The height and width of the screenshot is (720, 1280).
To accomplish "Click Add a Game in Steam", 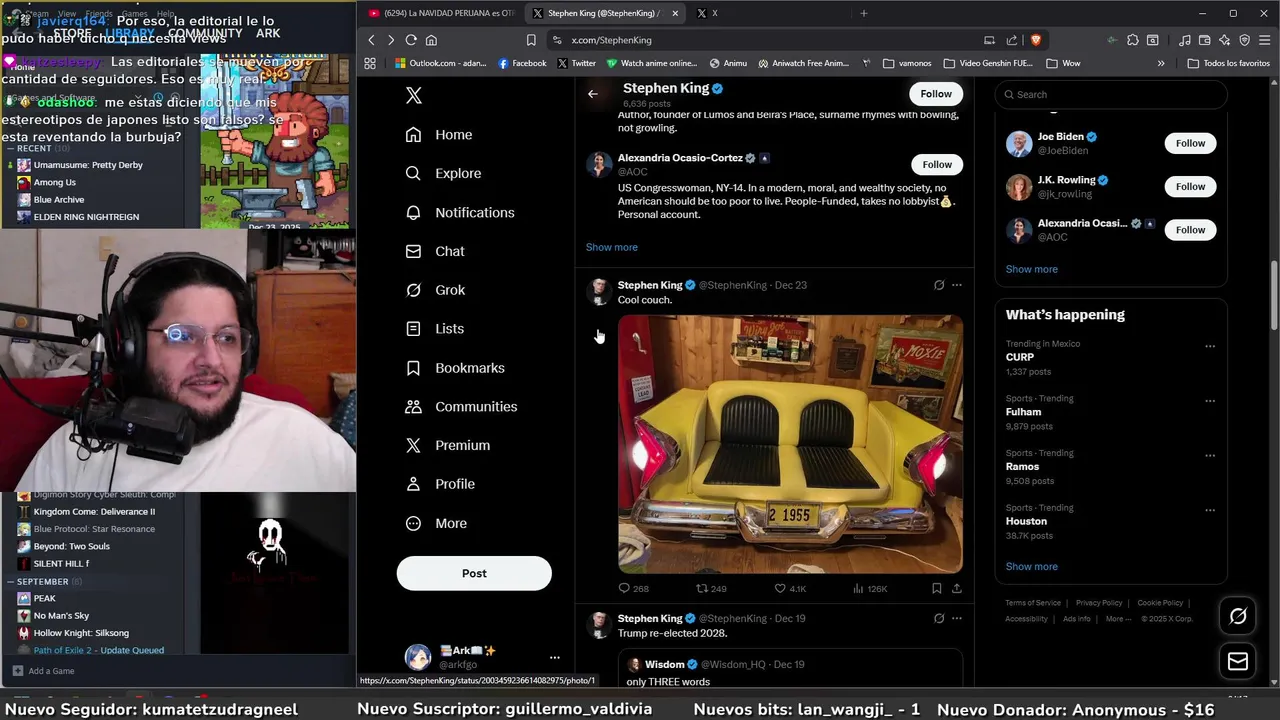I will point(43,671).
